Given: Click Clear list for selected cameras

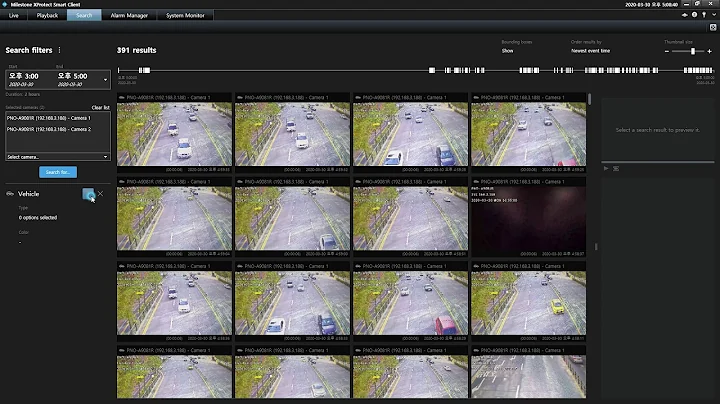Looking at the screenshot, I should pos(101,107).
